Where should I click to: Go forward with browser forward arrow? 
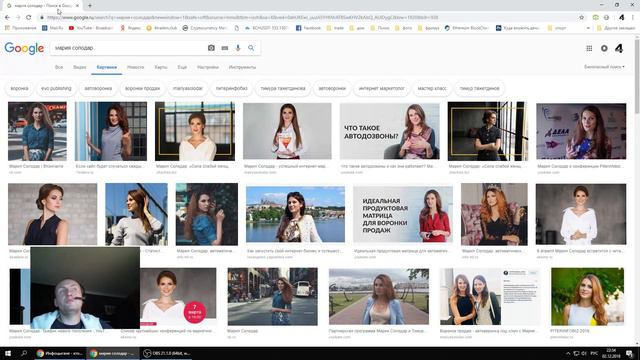[18, 18]
